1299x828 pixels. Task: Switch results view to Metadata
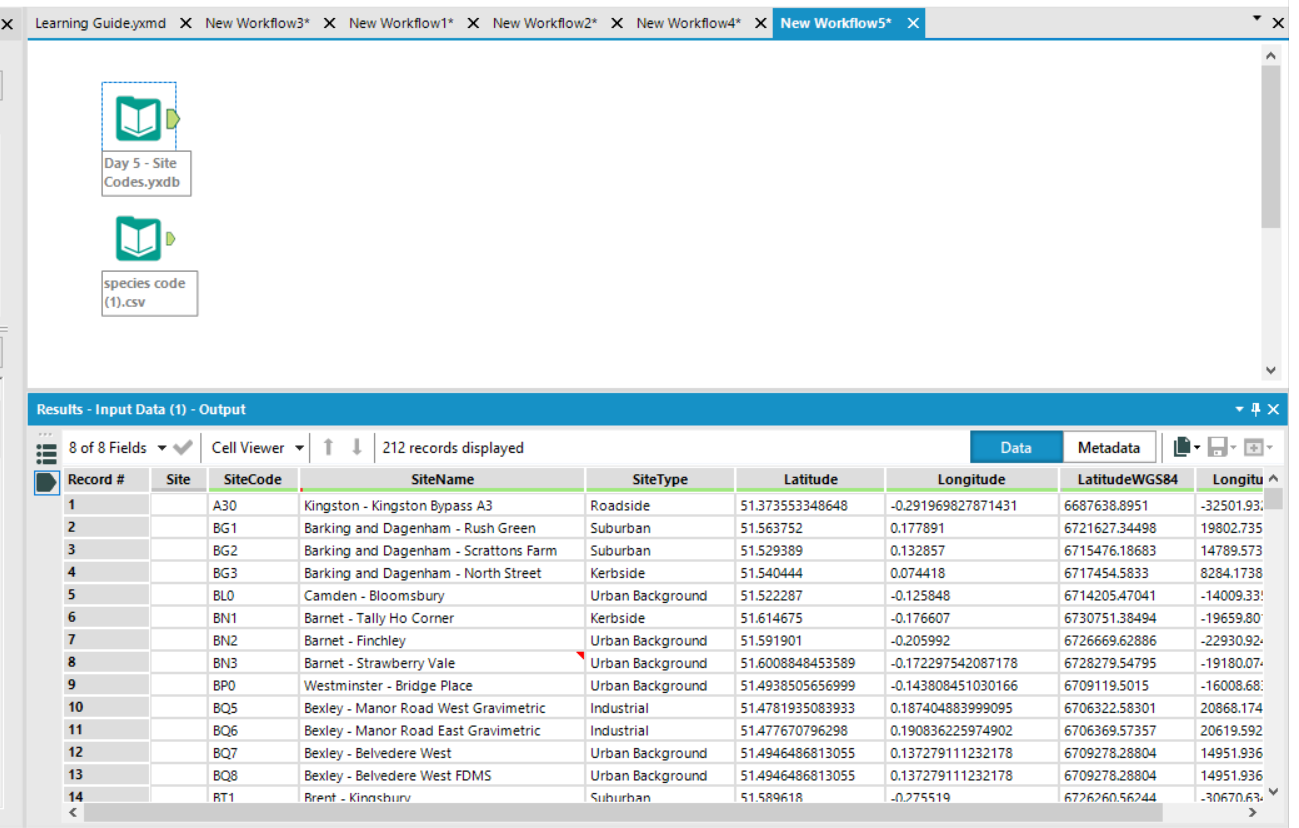pos(1108,448)
